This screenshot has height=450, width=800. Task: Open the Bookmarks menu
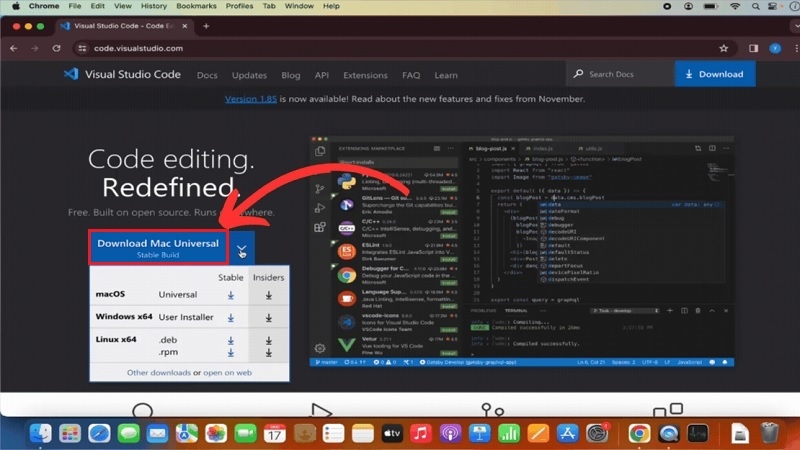(x=196, y=6)
